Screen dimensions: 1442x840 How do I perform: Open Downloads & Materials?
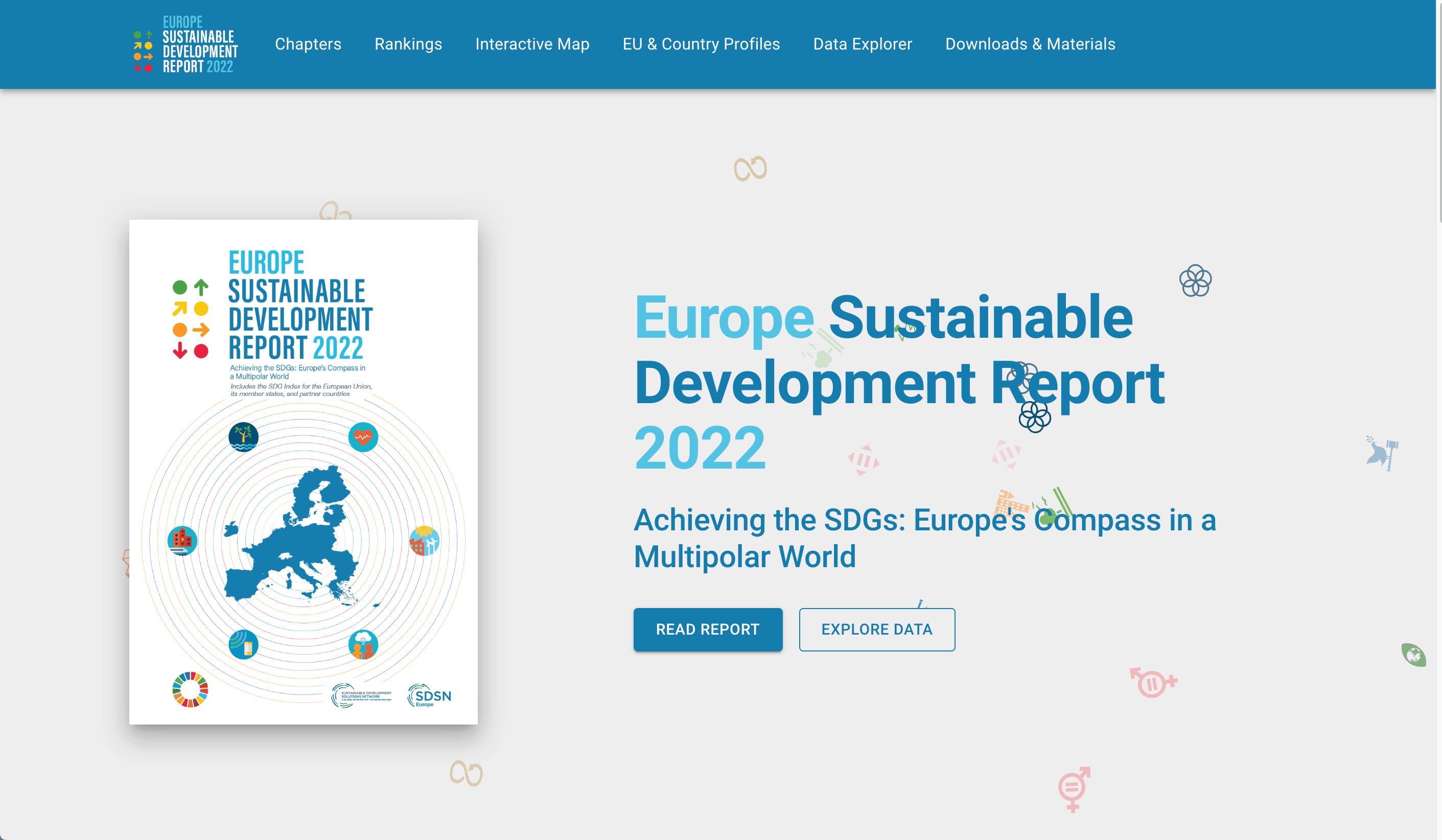[x=1030, y=44]
